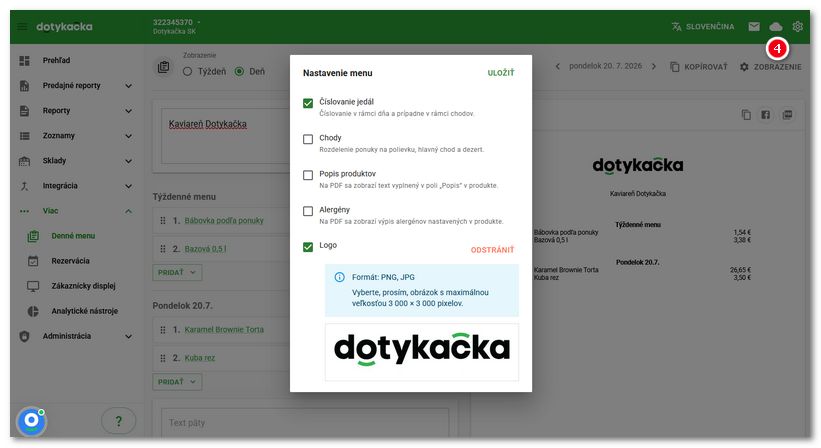
Task: Click the Kaviareň Dotykačka header text field
Action: pos(226,136)
